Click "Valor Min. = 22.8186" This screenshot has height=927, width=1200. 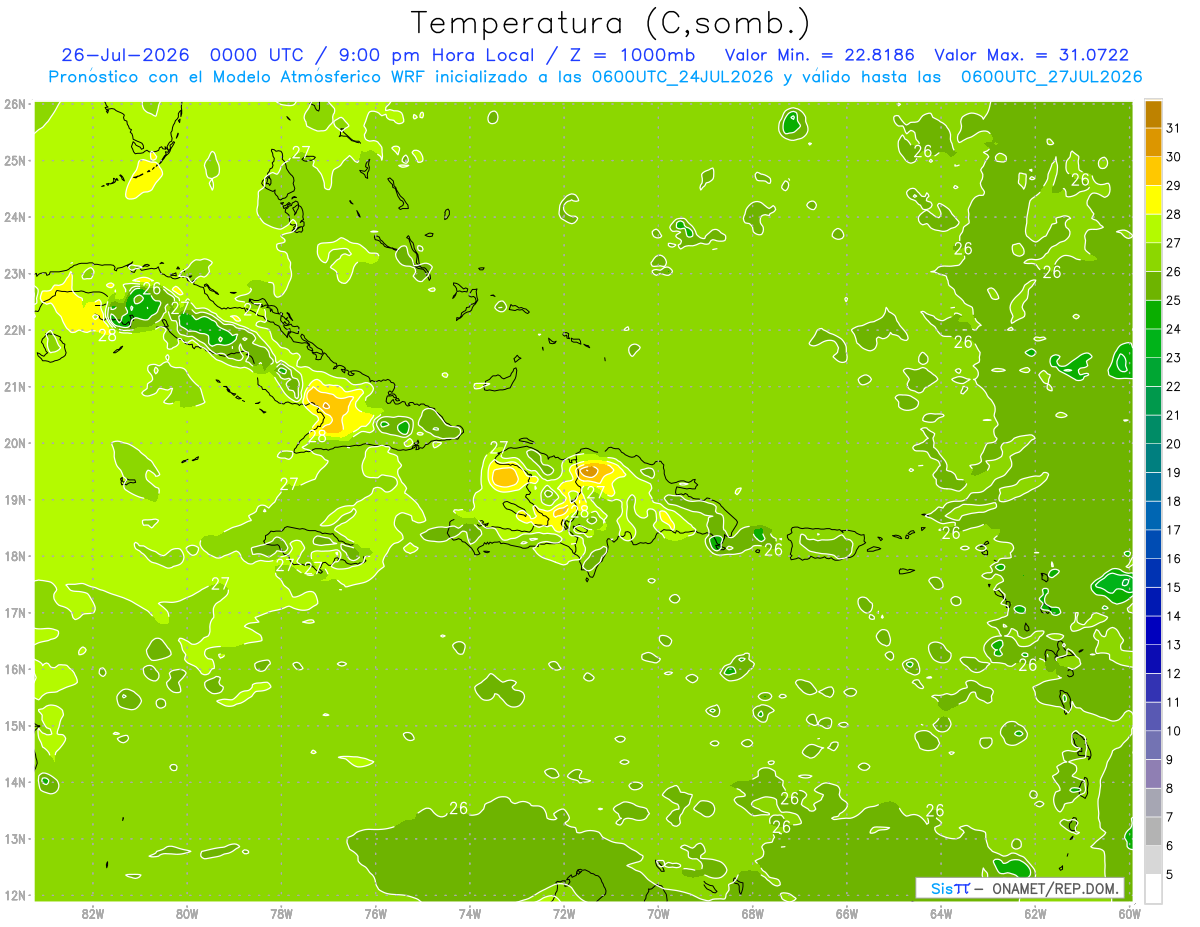pyautogui.click(x=820, y=55)
